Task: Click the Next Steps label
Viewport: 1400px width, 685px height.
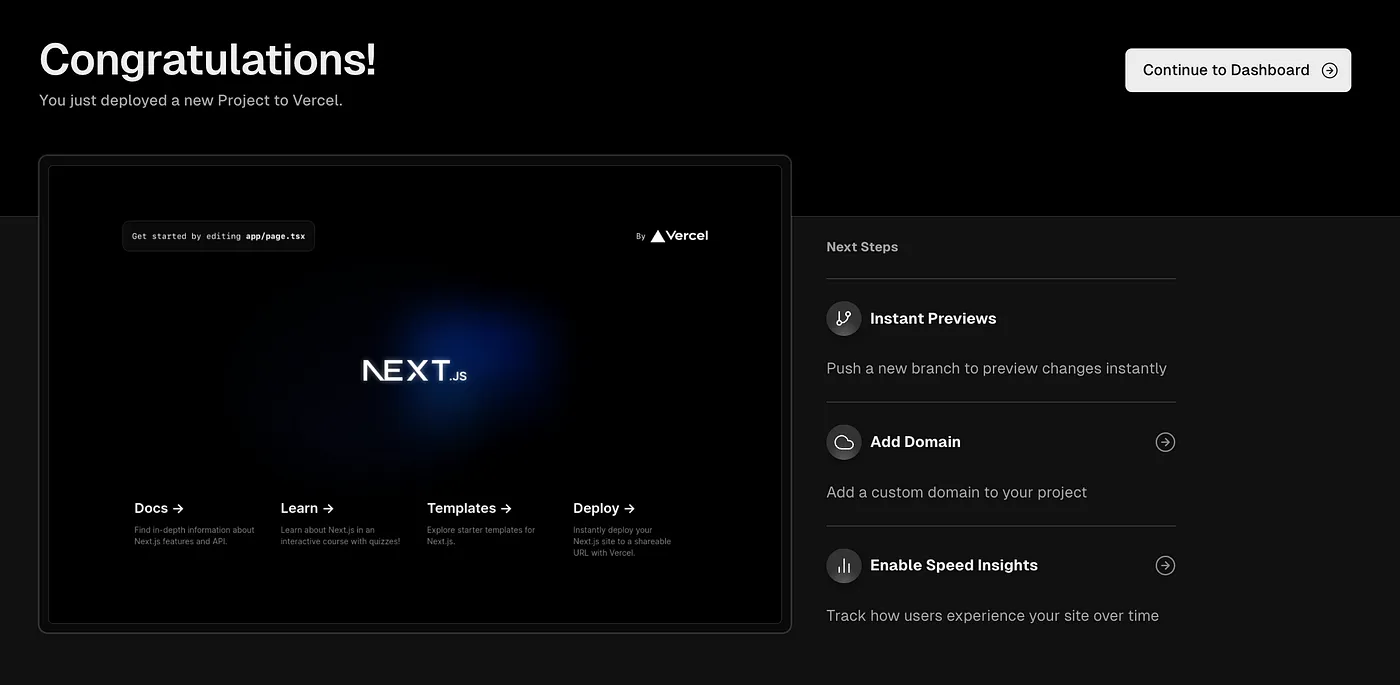Action: pyautogui.click(x=862, y=247)
